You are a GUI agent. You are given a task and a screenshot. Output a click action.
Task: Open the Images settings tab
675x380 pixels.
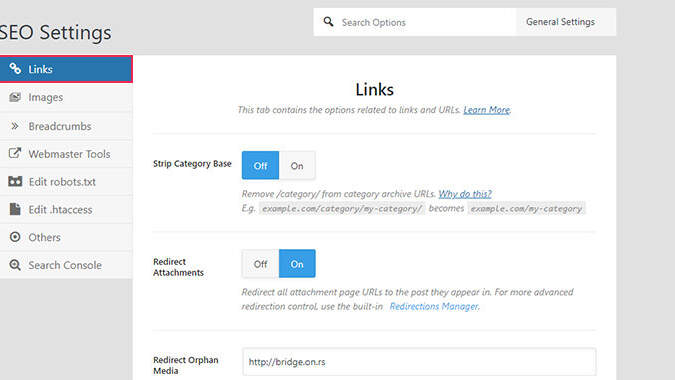(66, 97)
